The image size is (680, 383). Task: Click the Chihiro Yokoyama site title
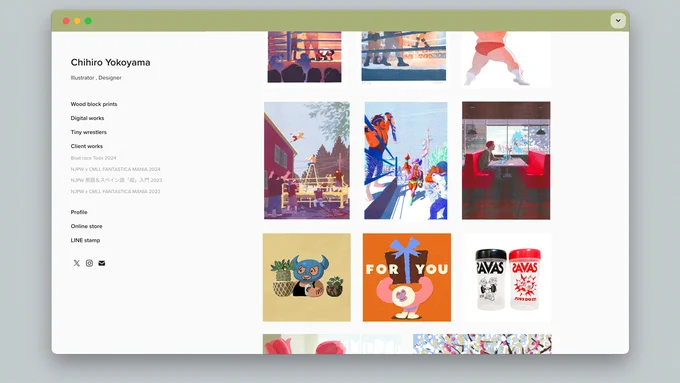[110, 62]
